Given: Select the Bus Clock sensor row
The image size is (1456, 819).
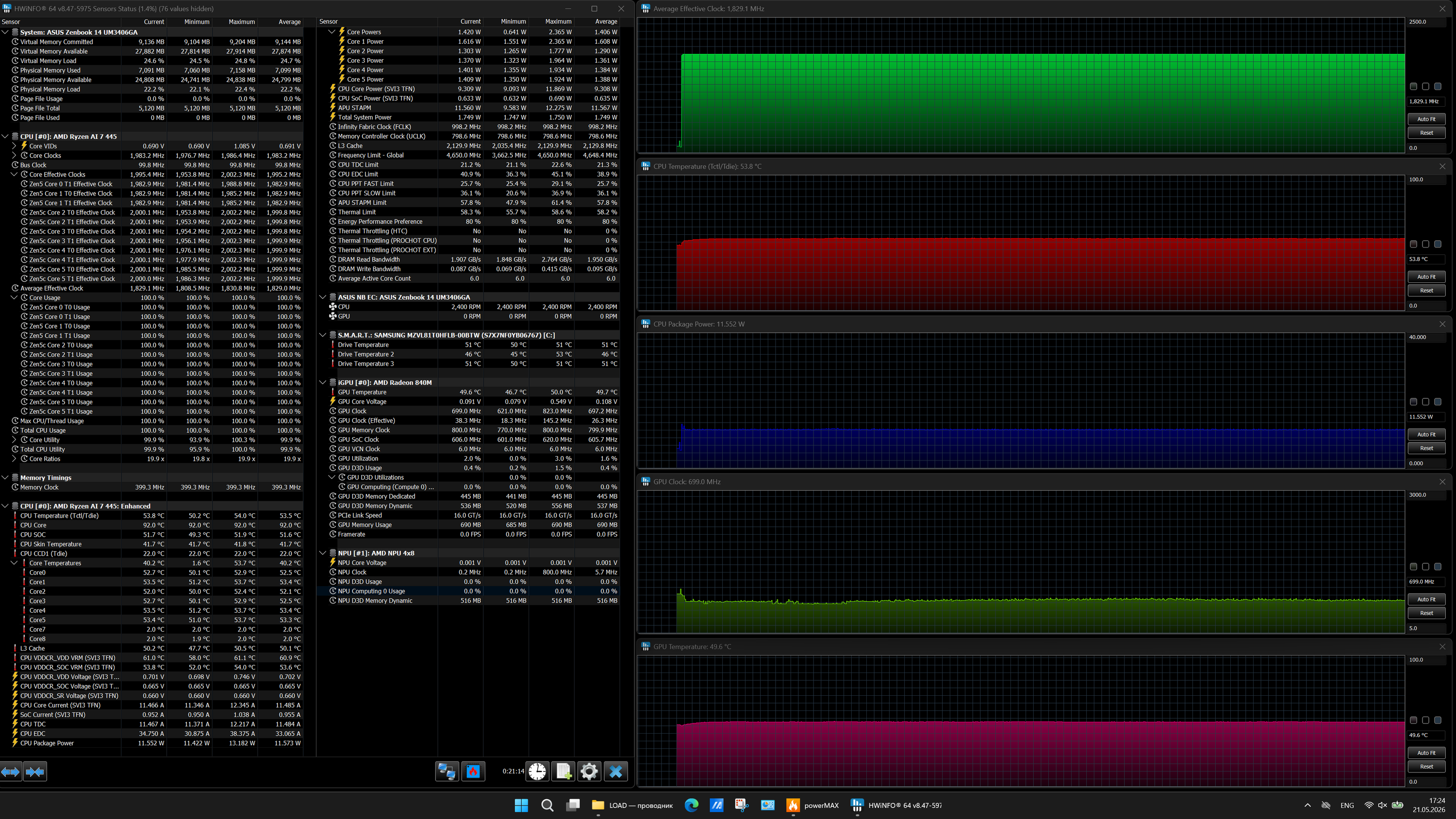Looking at the screenshot, I should tap(151, 165).
